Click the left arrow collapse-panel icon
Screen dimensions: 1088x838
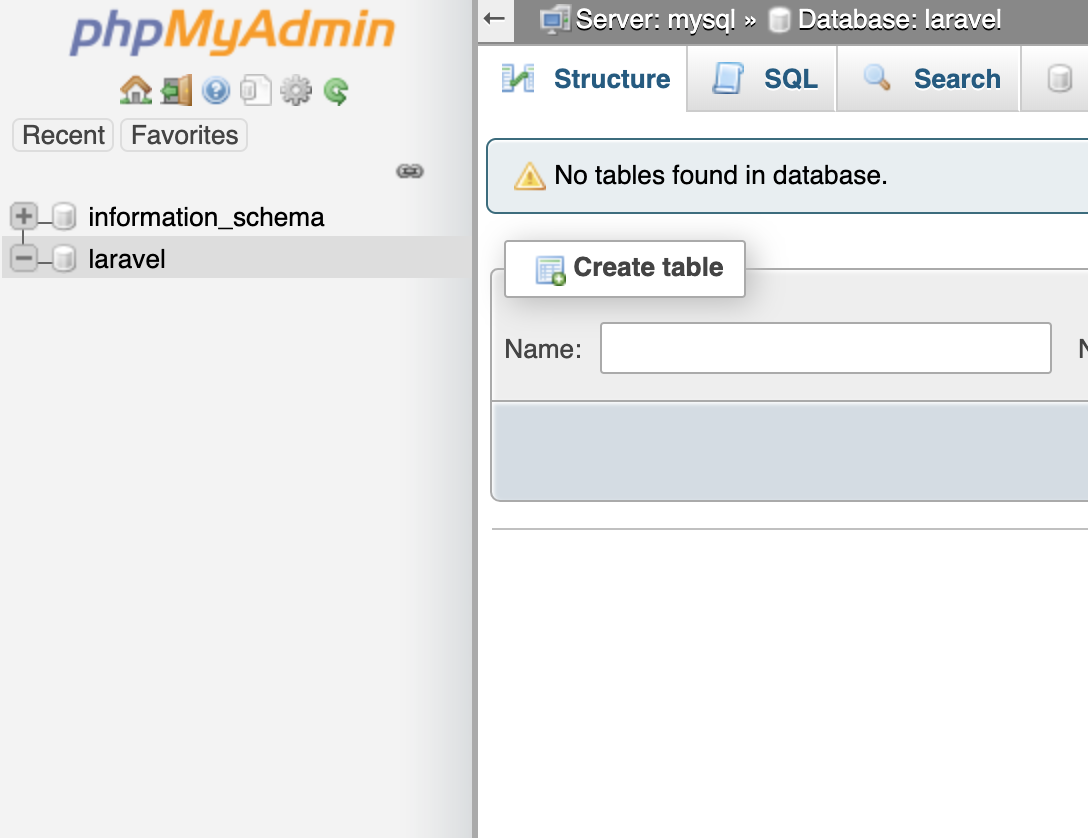pos(494,19)
